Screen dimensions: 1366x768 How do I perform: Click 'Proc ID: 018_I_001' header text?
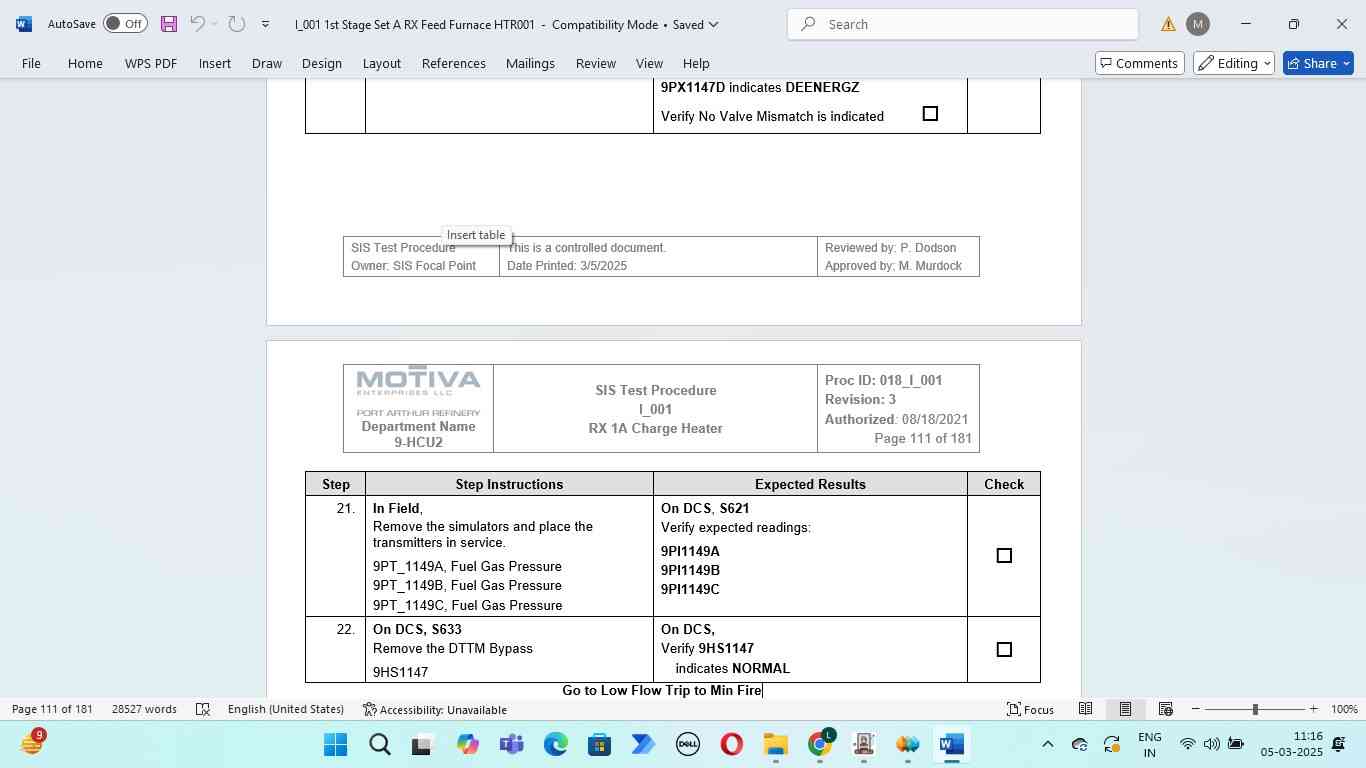[x=883, y=381]
